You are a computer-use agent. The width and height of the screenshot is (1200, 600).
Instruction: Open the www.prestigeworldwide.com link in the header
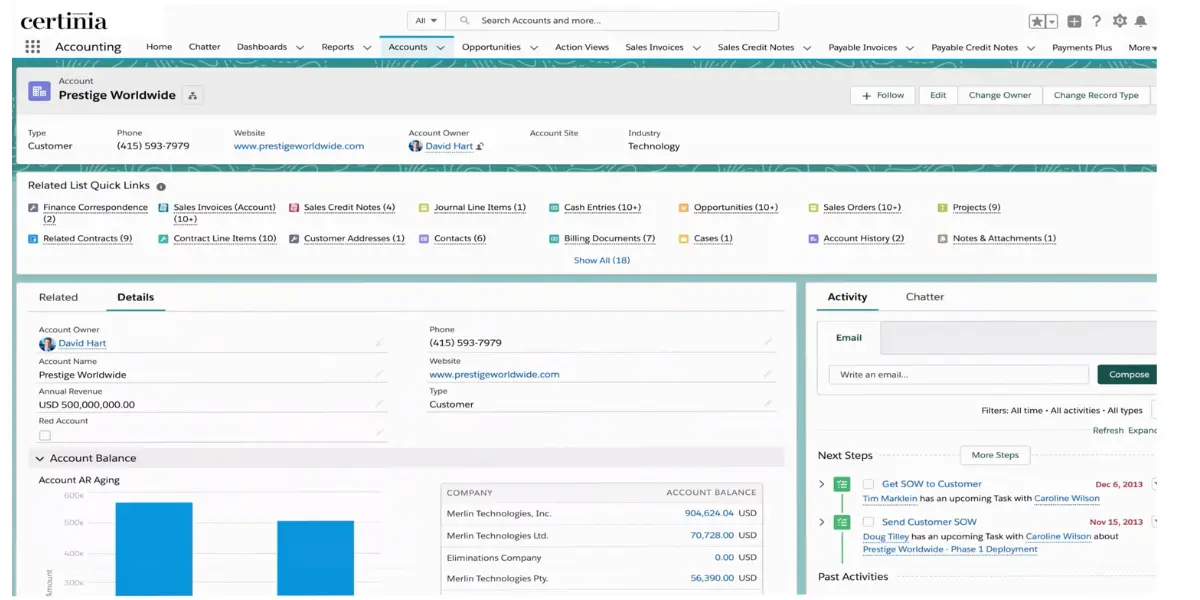pos(299,146)
